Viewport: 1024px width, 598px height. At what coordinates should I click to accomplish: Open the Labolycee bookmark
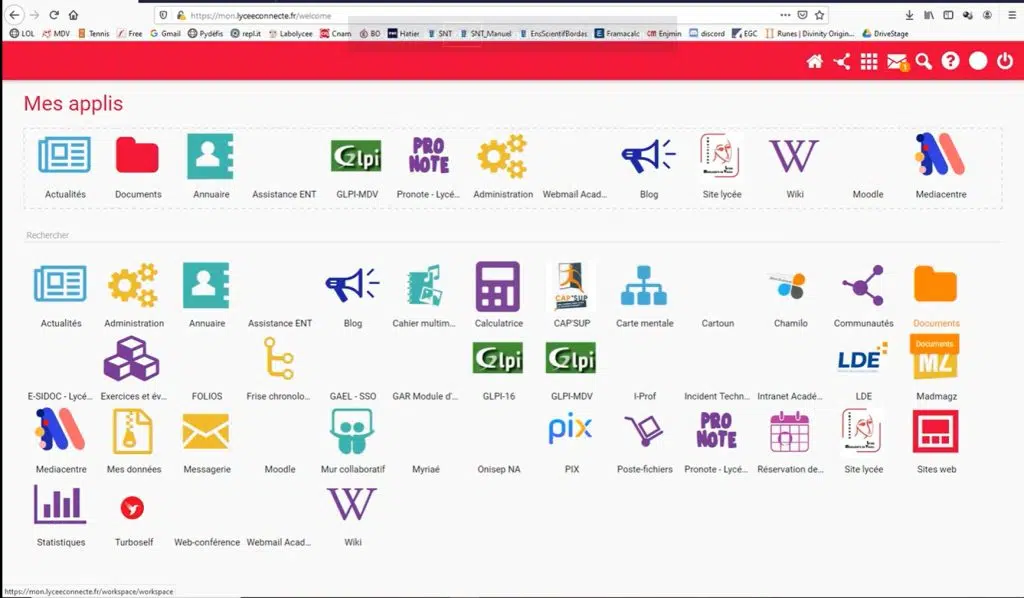point(291,33)
